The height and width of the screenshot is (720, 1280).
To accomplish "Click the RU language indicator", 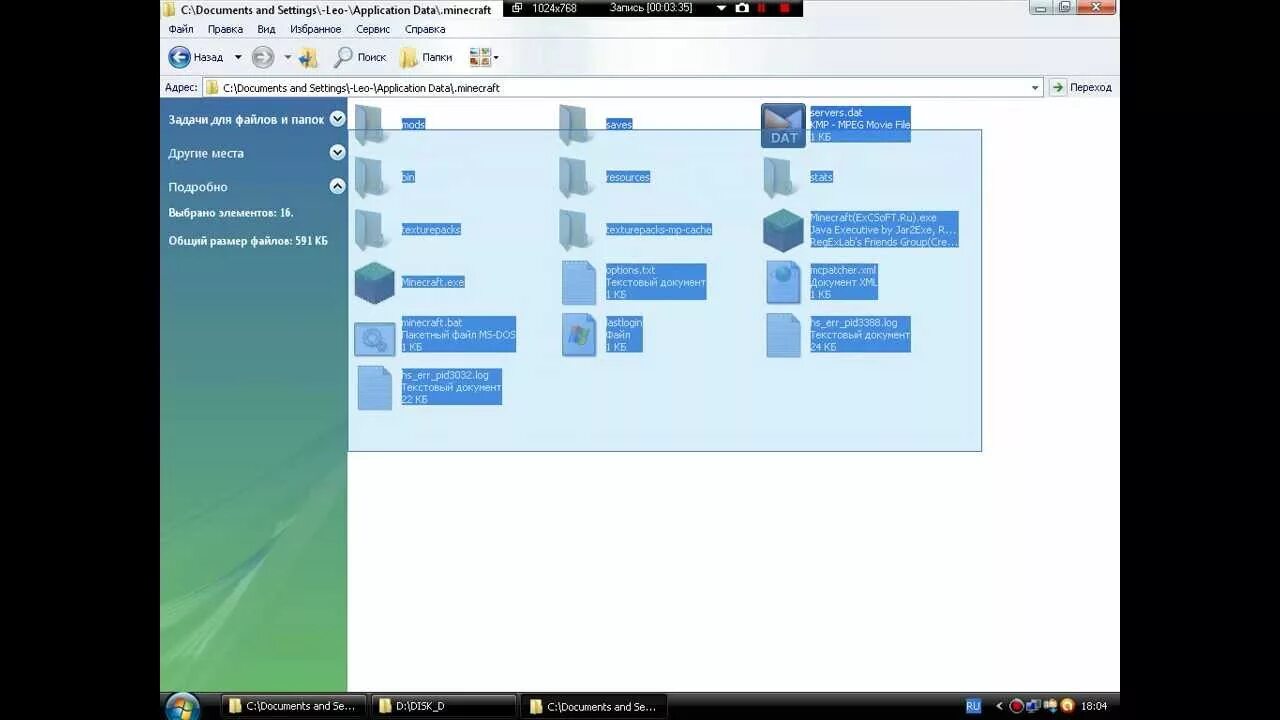I will click(973, 706).
